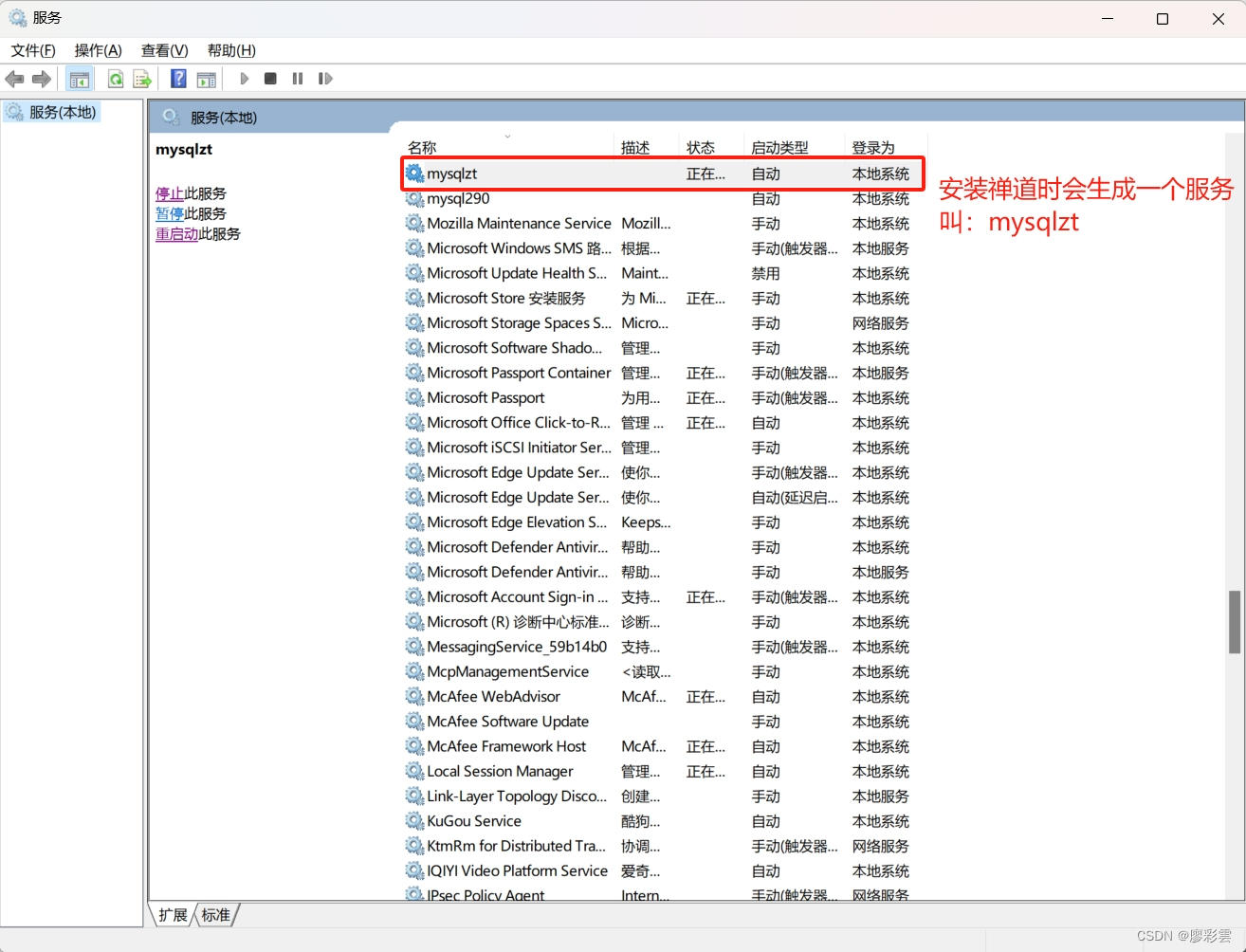This screenshot has width=1246, height=952.
Task: Click 酷狗 description cell of KuGou Service
Action: [x=640, y=821]
